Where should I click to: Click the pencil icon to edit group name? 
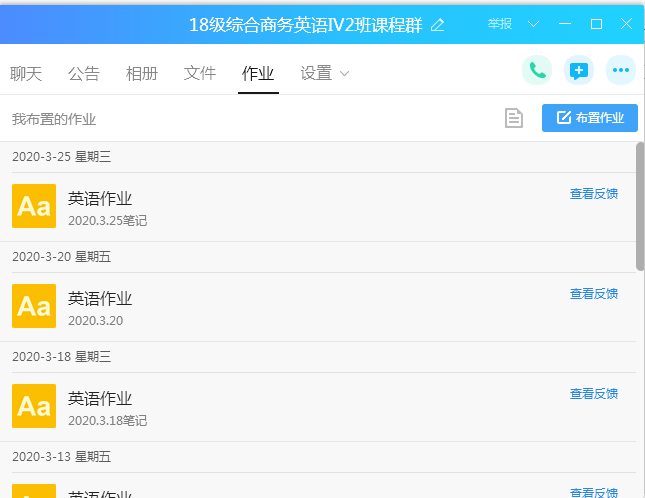(437, 25)
